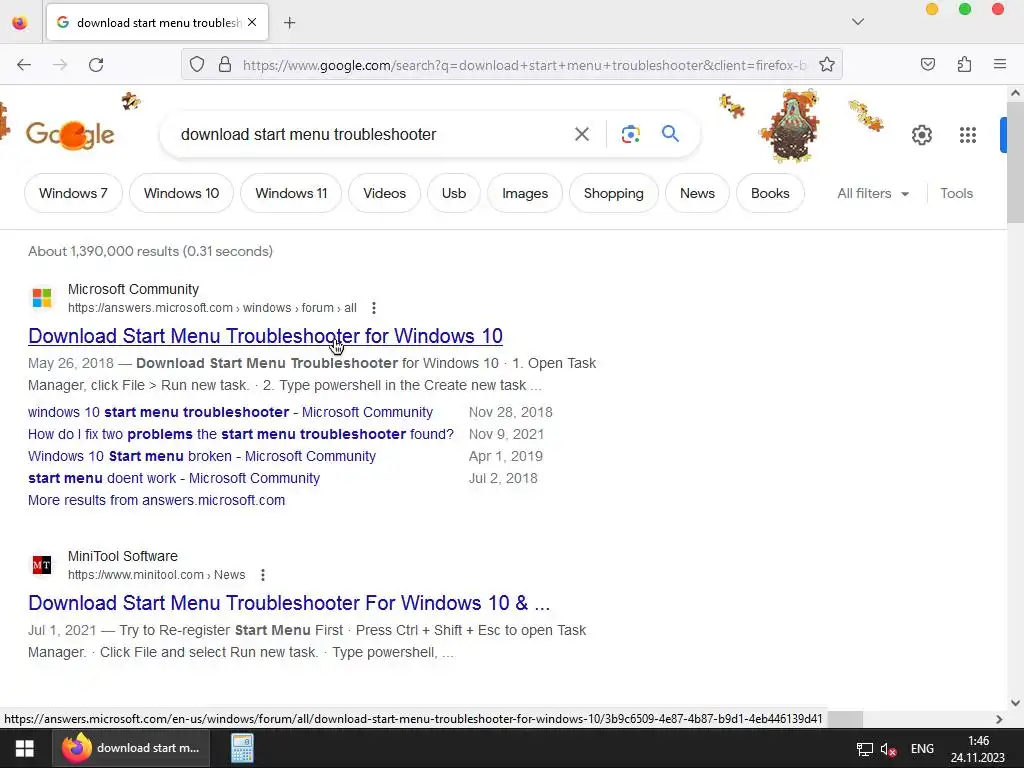Open 'How do I fix two problems' sublink
Image resolution: width=1024 pixels, height=768 pixels.
point(240,434)
